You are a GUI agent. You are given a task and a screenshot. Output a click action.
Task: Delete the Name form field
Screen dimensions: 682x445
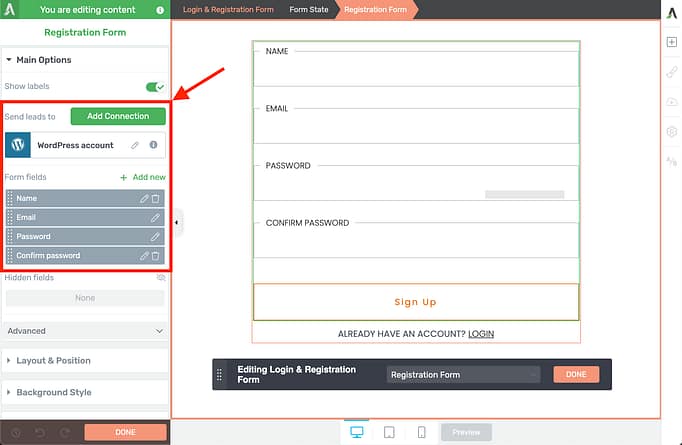(156, 199)
